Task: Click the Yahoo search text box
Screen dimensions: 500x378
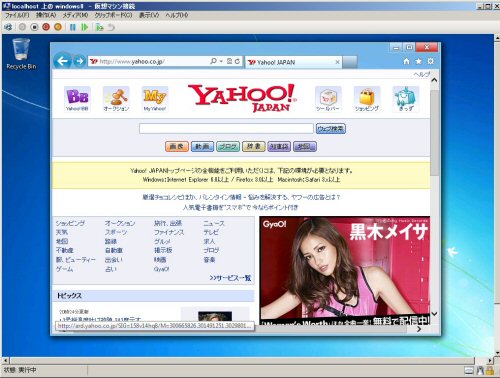Action: tap(226, 128)
